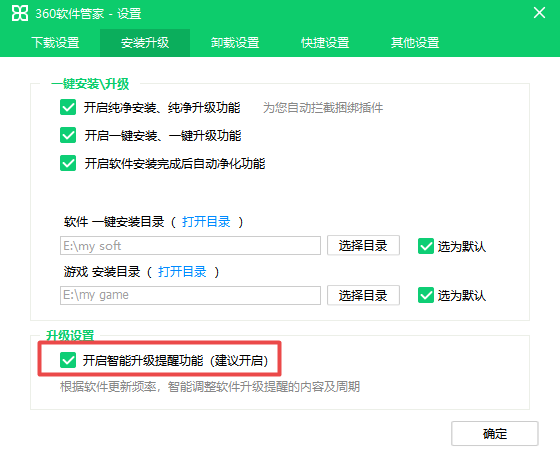Image resolution: width=560 pixels, height=460 pixels.
Task: Open the 卸载设置 tab
Action: click(235, 43)
